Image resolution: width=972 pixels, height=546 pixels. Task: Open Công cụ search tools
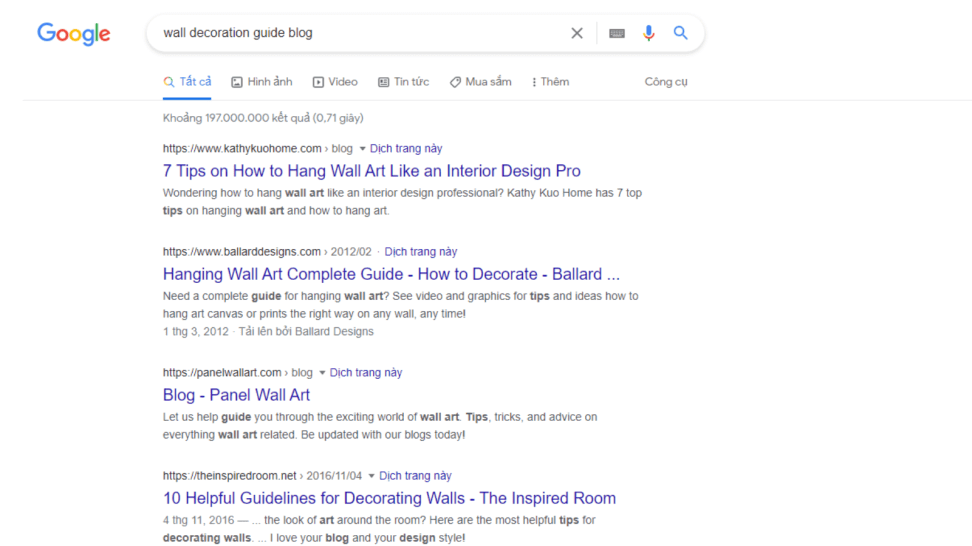[x=666, y=82]
